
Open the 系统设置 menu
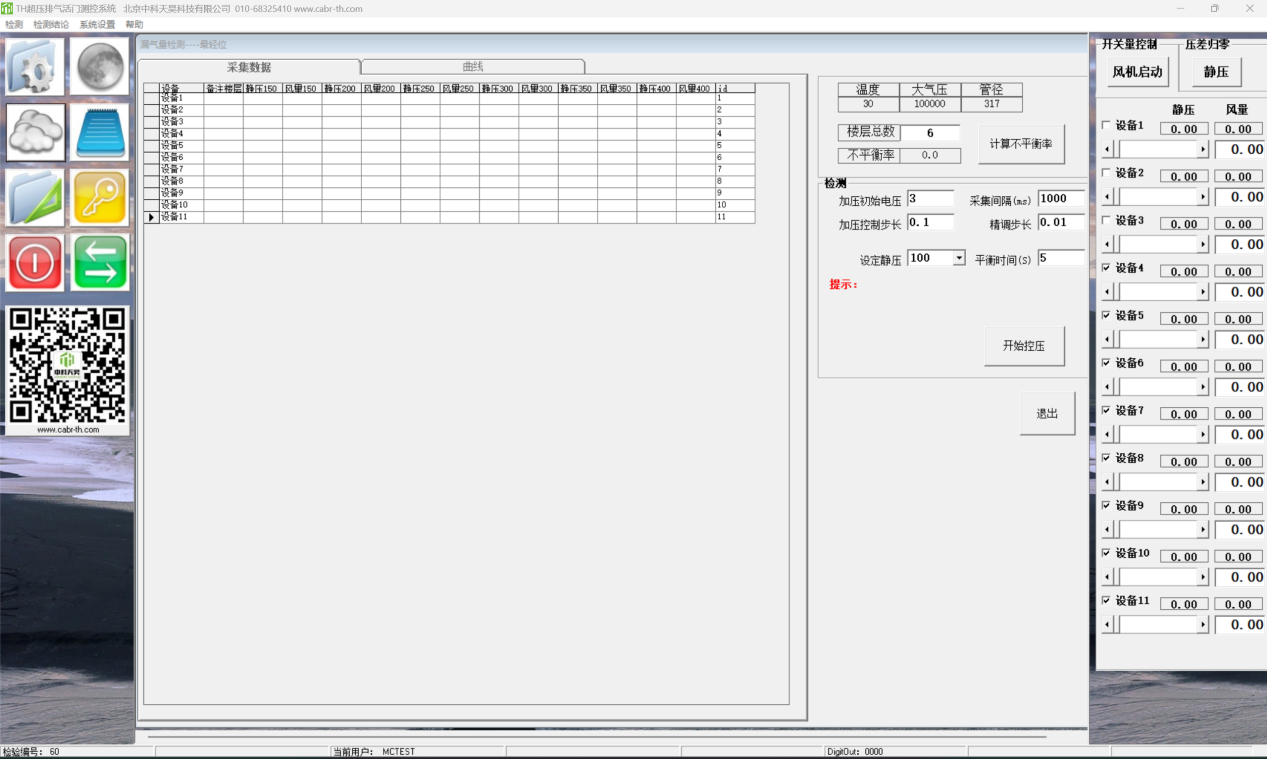[x=97, y=25]
